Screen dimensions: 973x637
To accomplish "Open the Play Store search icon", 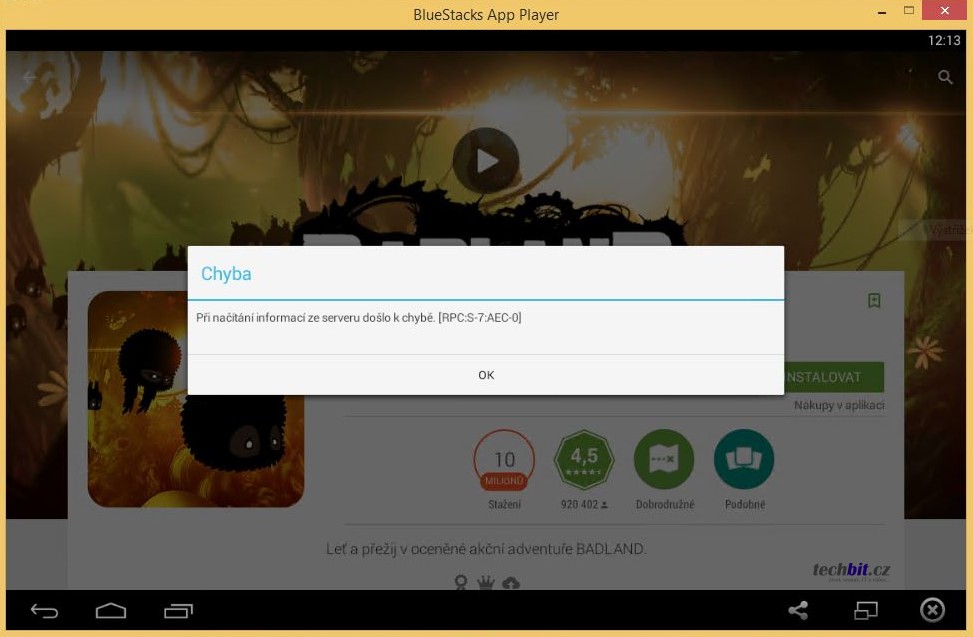I will (x=945, y=77).
